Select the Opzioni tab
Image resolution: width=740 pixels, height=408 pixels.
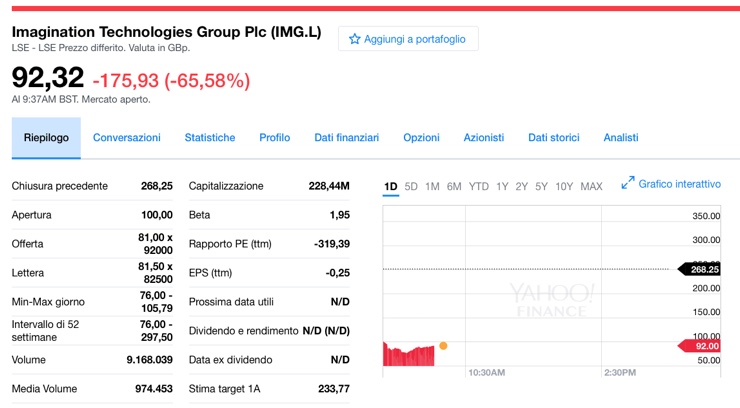click(x=421, y=138)
